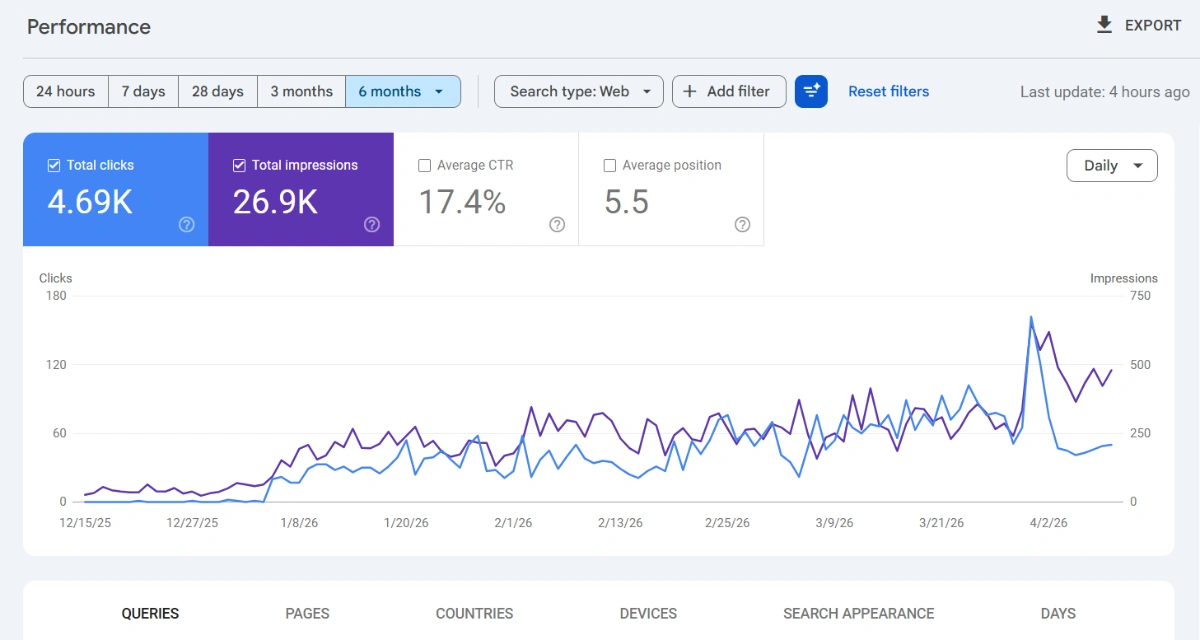Image resolution: width=1200 pixels, height=640 pixels.
Task: Click the help icon on Average CTR card
Action: [557, 225]
